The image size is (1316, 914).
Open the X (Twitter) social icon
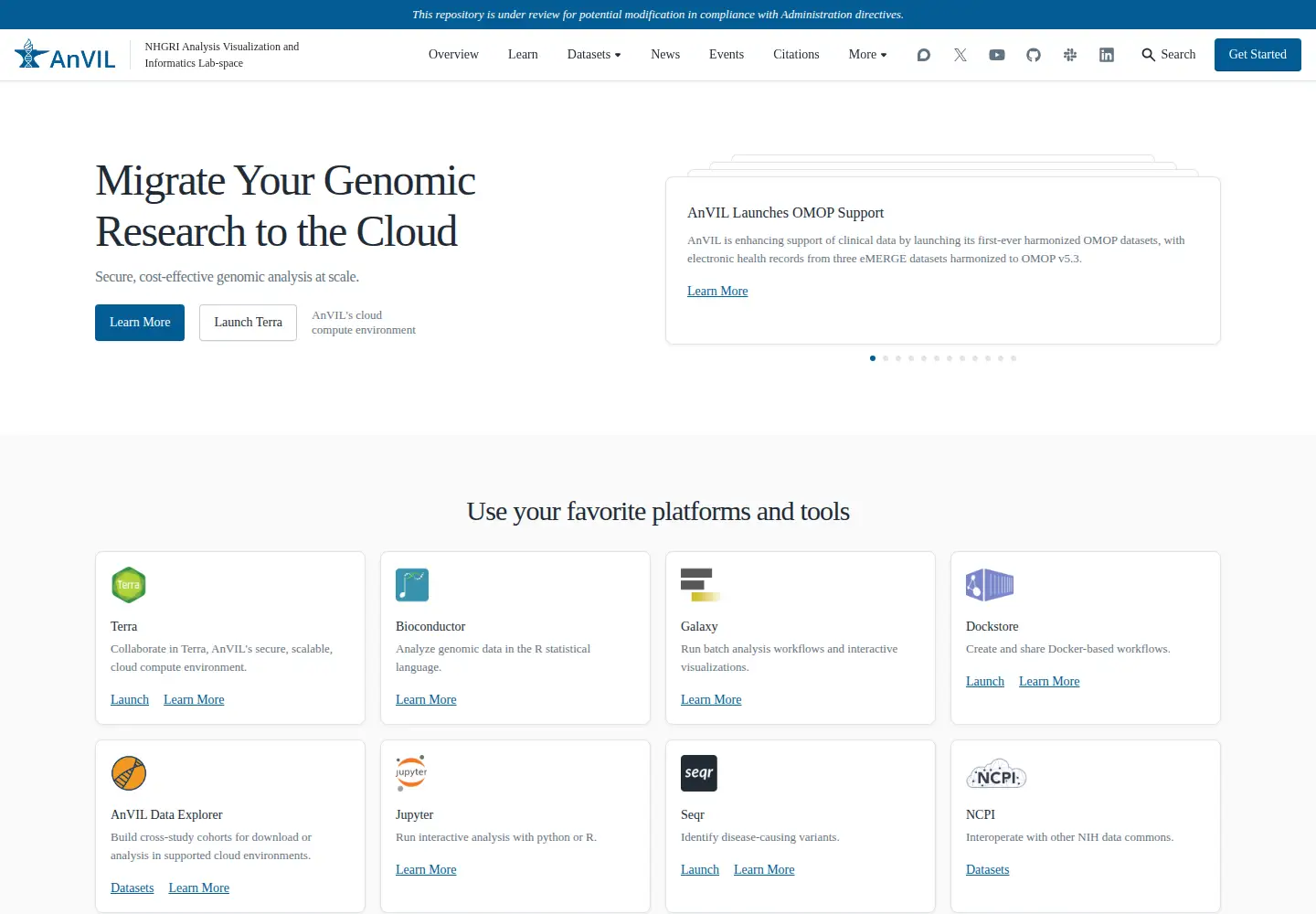tap(960, 55)
